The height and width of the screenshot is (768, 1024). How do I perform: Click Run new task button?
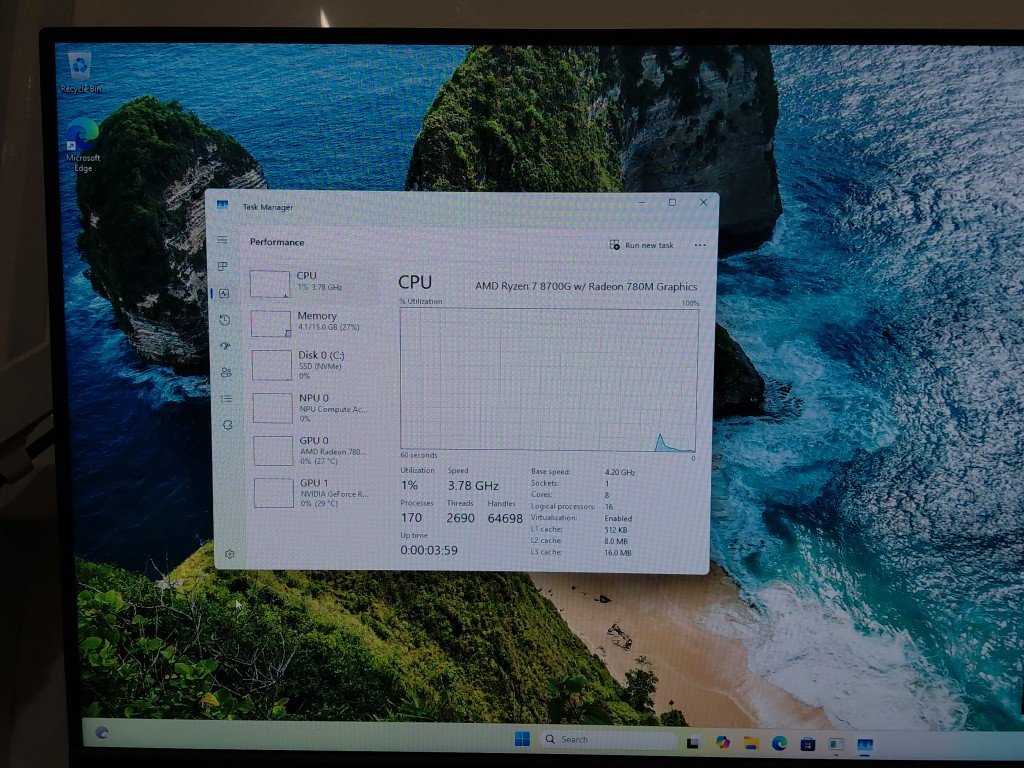[642, 245]
